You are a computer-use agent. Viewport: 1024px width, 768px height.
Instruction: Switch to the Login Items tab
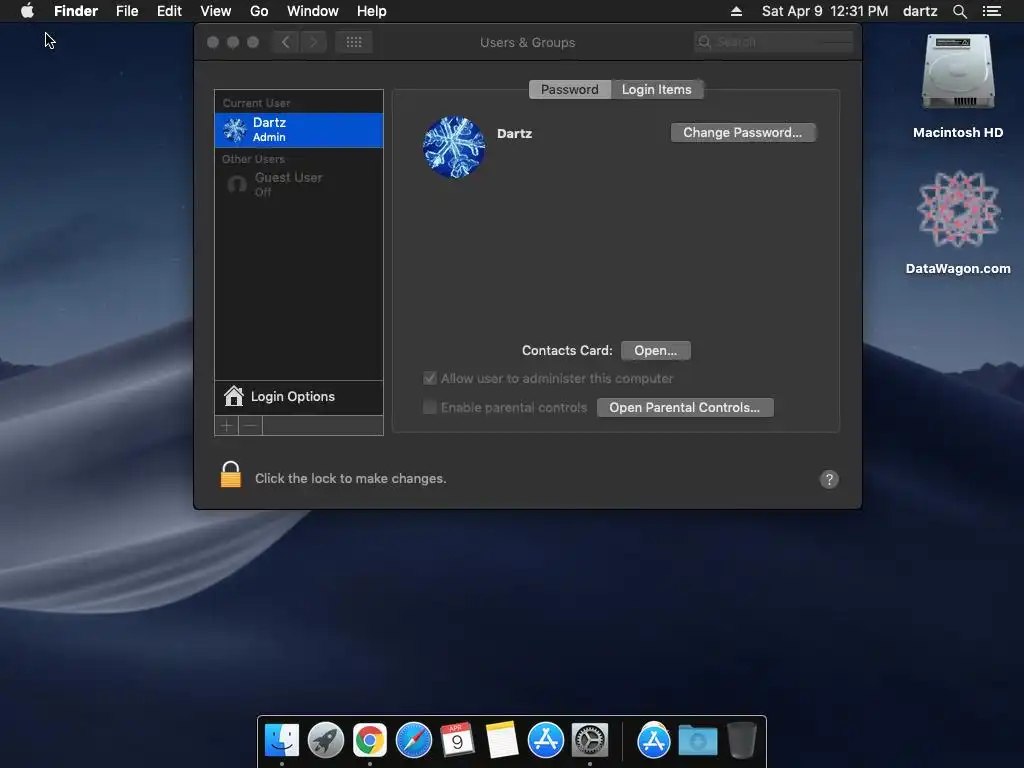point(656,89)
